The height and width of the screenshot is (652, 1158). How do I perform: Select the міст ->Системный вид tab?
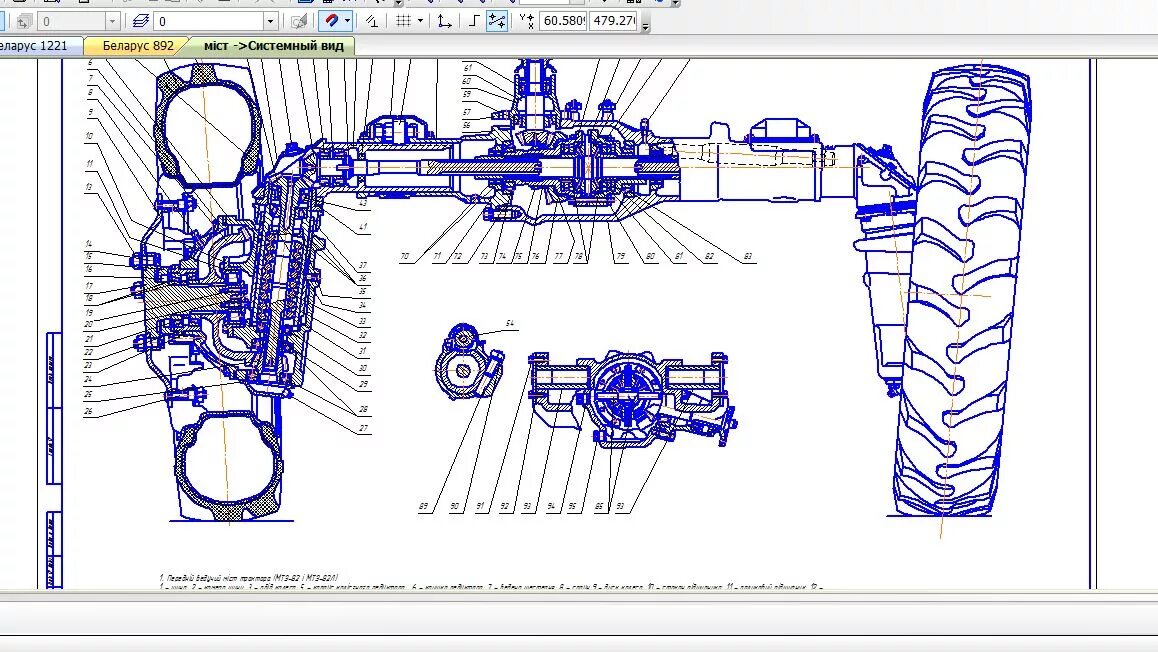point(273,46)
